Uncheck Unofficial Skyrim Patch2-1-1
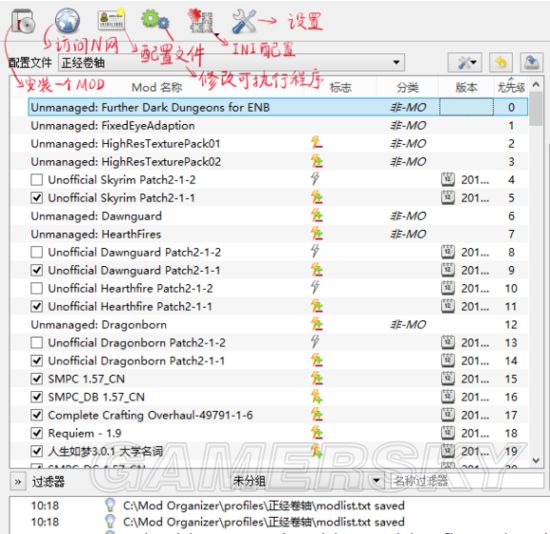The image size is (550, 534). pos(36,198)
